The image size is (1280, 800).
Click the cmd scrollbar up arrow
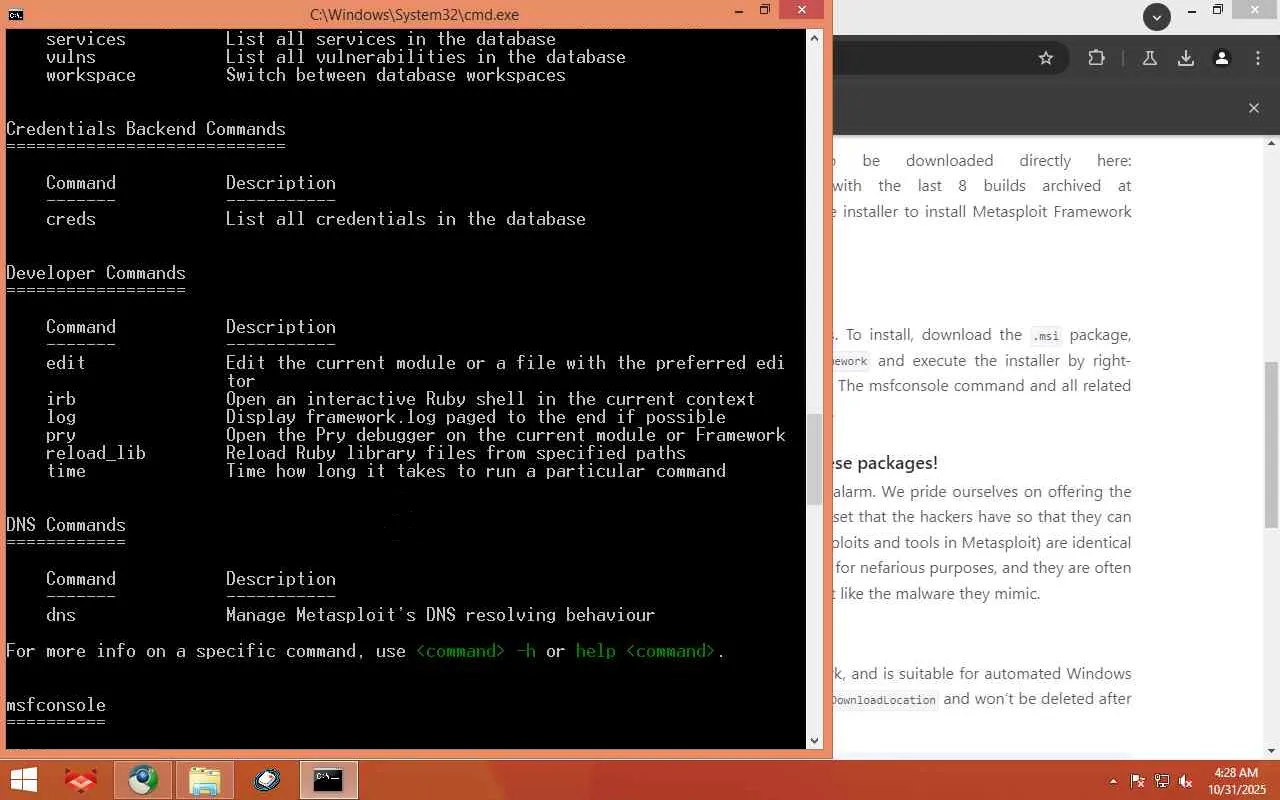(x=814, y=38)
